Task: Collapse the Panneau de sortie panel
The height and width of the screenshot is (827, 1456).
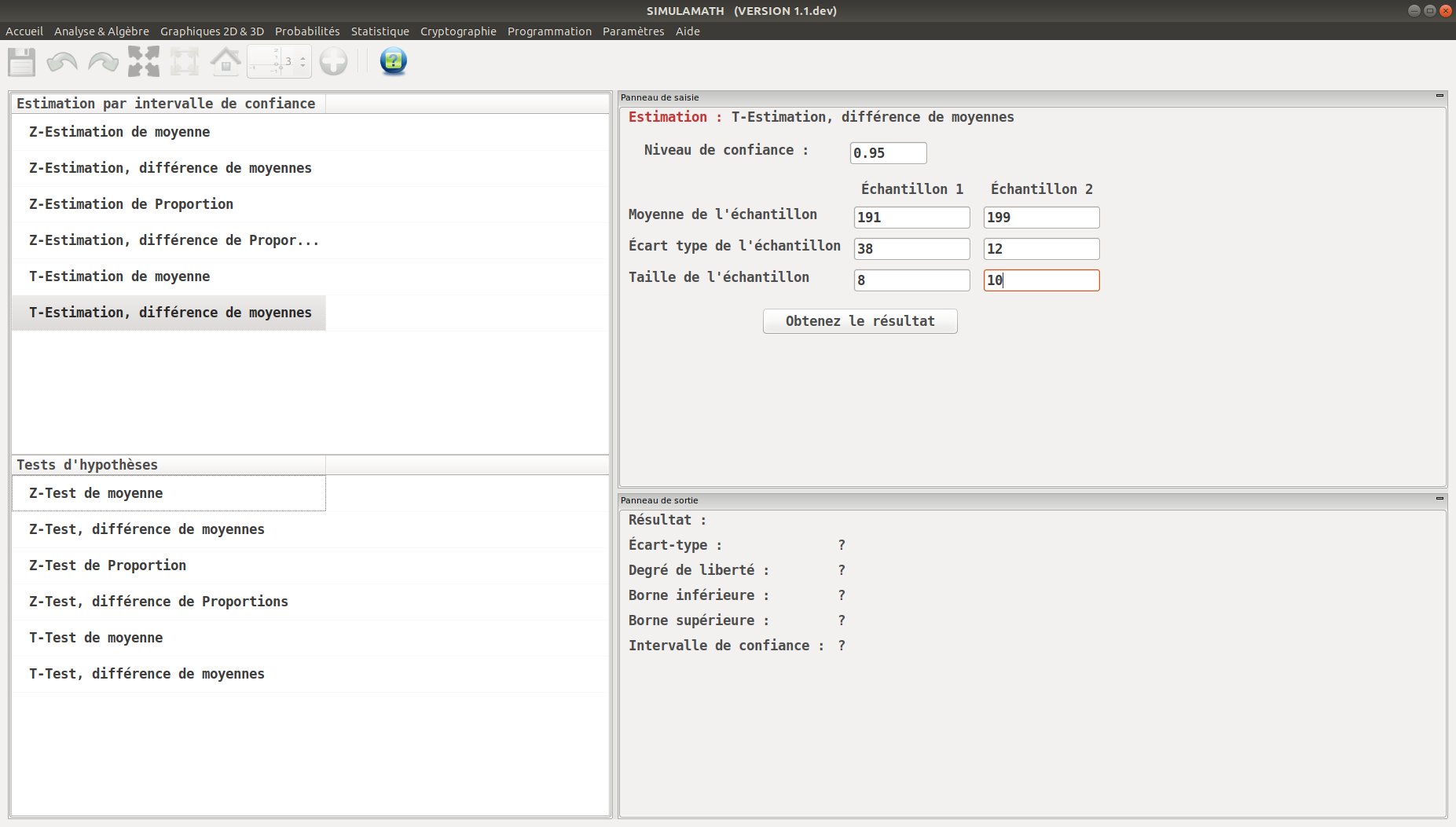Action: [1439, 499]
